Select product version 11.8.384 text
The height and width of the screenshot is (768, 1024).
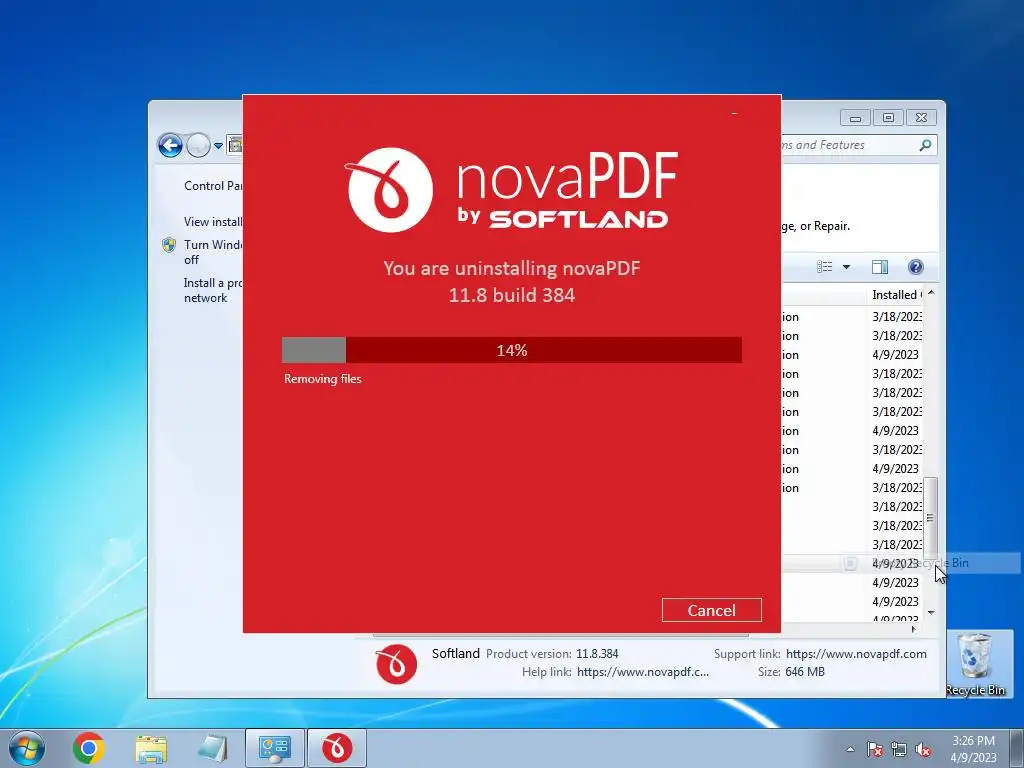pyautogui.click(x=597, y=654)
